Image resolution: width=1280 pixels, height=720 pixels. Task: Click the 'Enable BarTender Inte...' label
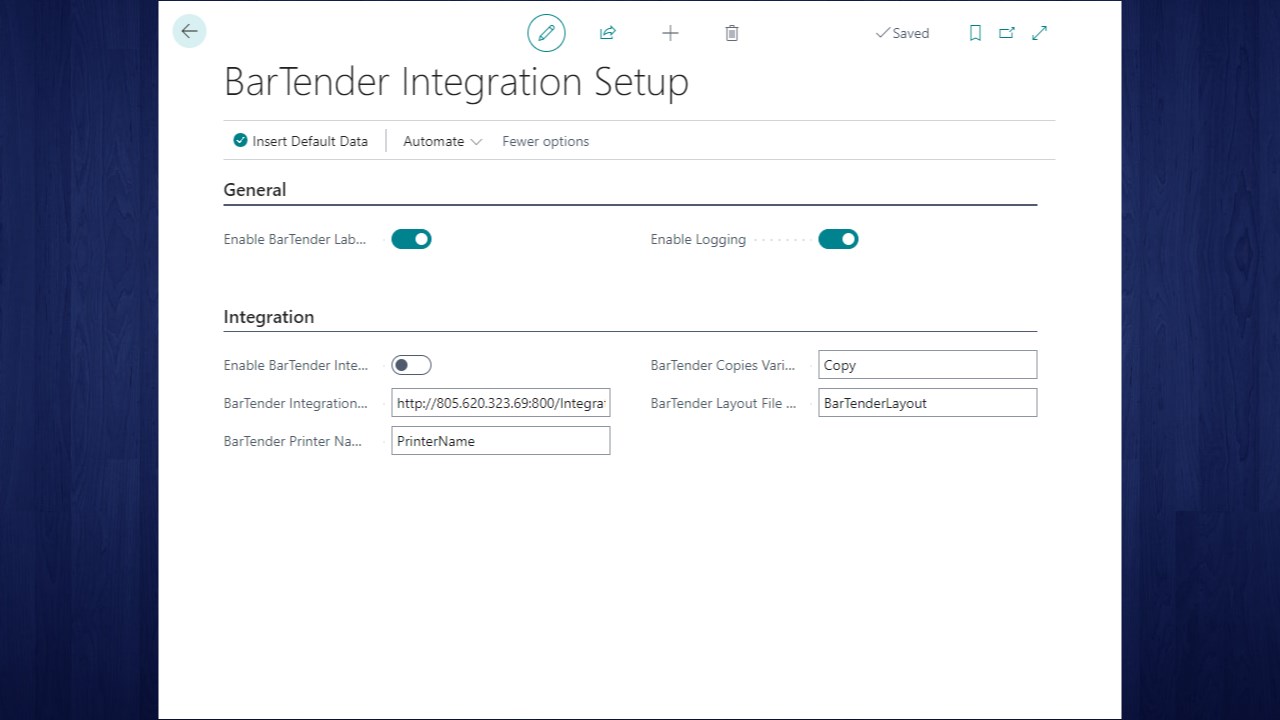(296, 365)
